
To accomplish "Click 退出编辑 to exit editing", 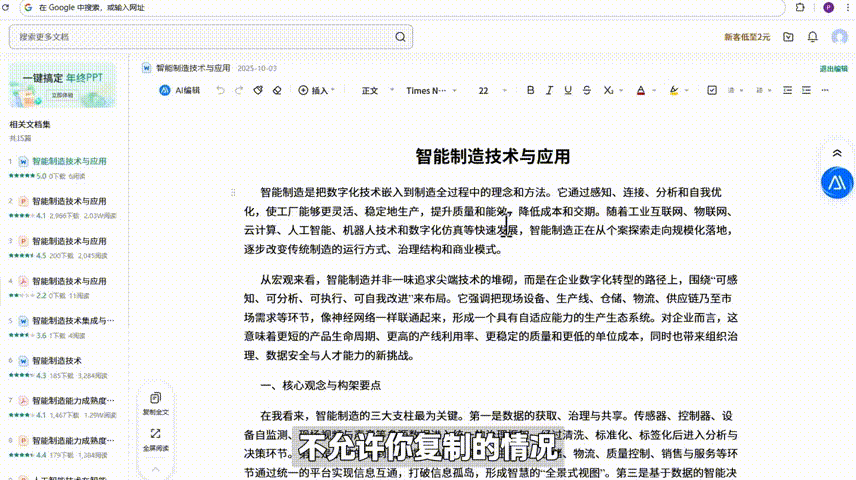I will (x=832, y=69).
